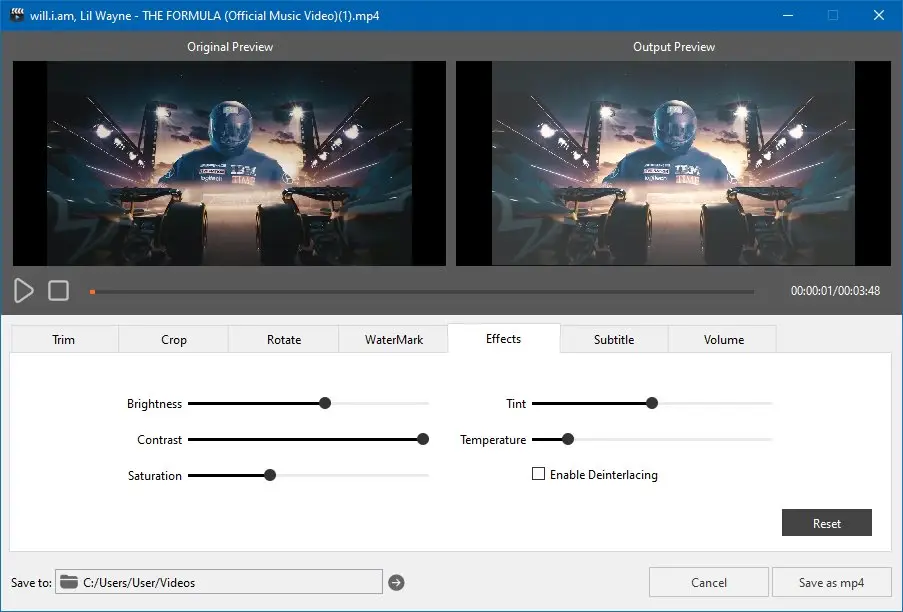
Task: Click the Temperature slider handle
Action: point(568,439)
